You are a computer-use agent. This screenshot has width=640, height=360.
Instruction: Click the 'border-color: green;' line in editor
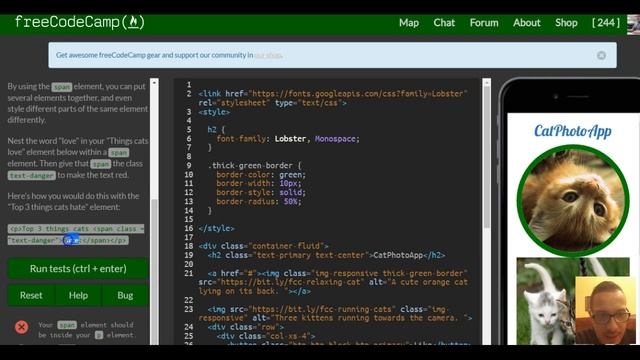(x=261, y=175)
